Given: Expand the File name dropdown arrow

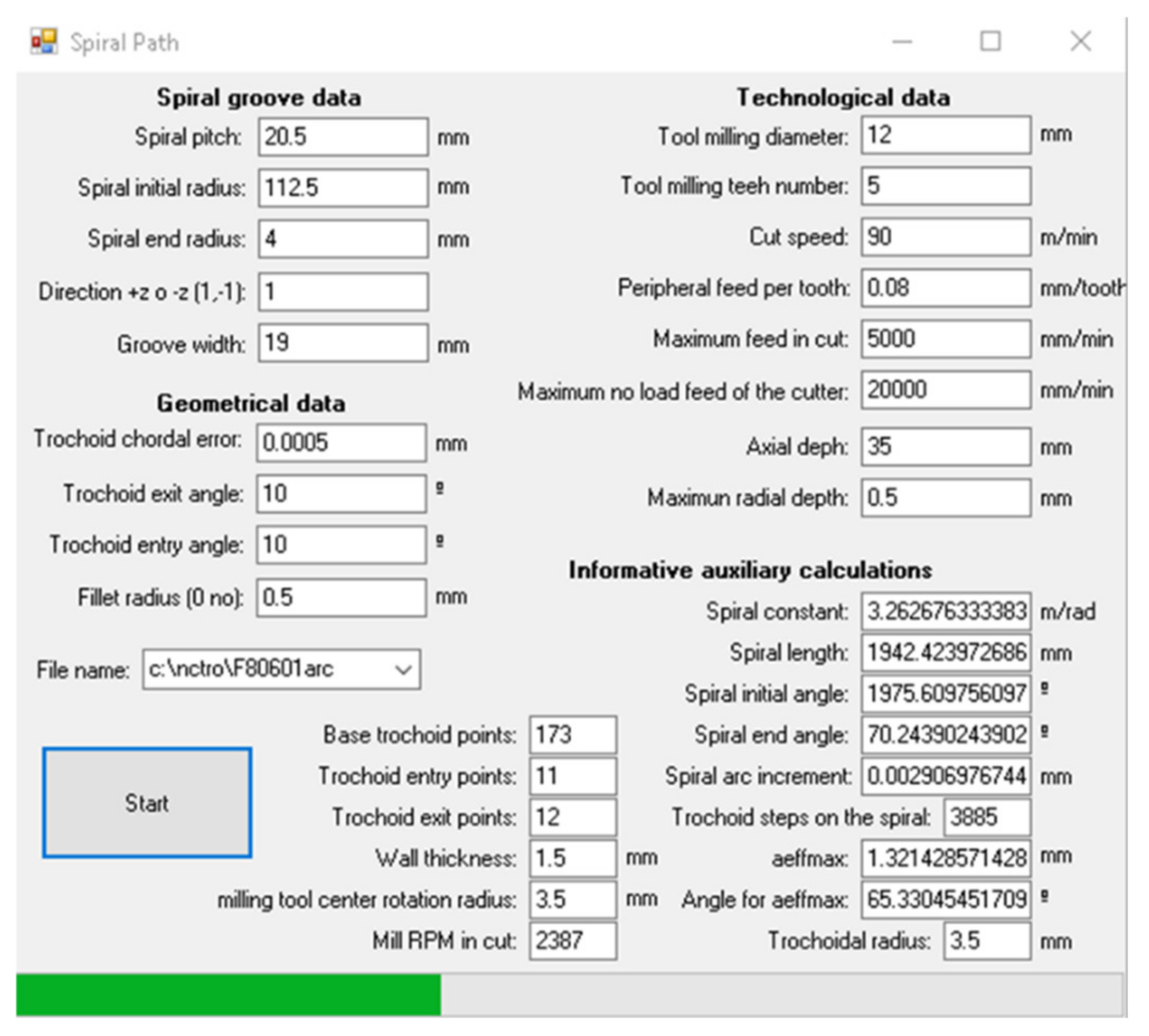Looking at the screenshot, I should 403,670.
